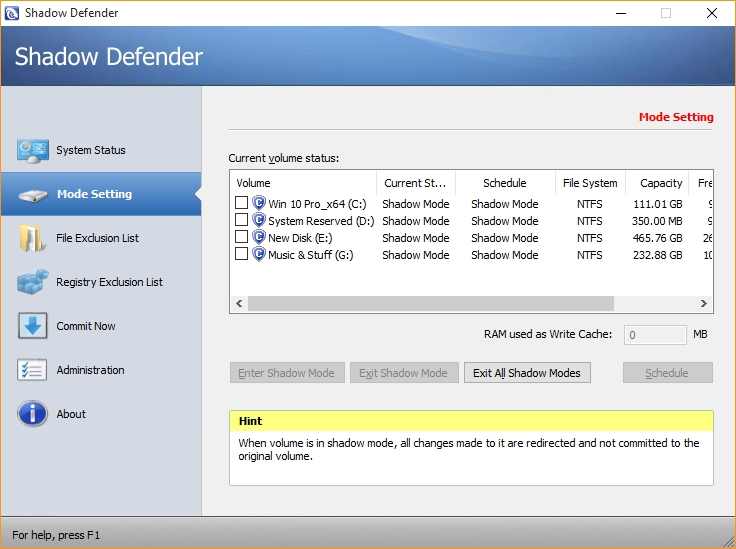Click the Registry Exclusion List cubes icon
Viewport: 736px width, 549px height.
click(x=33, y=283)
